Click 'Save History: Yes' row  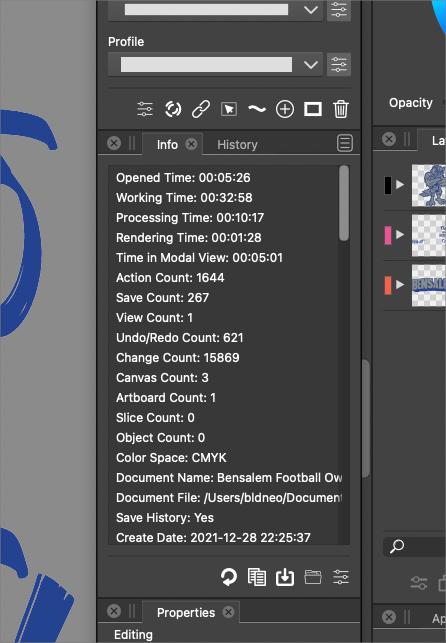click(165, 518)
